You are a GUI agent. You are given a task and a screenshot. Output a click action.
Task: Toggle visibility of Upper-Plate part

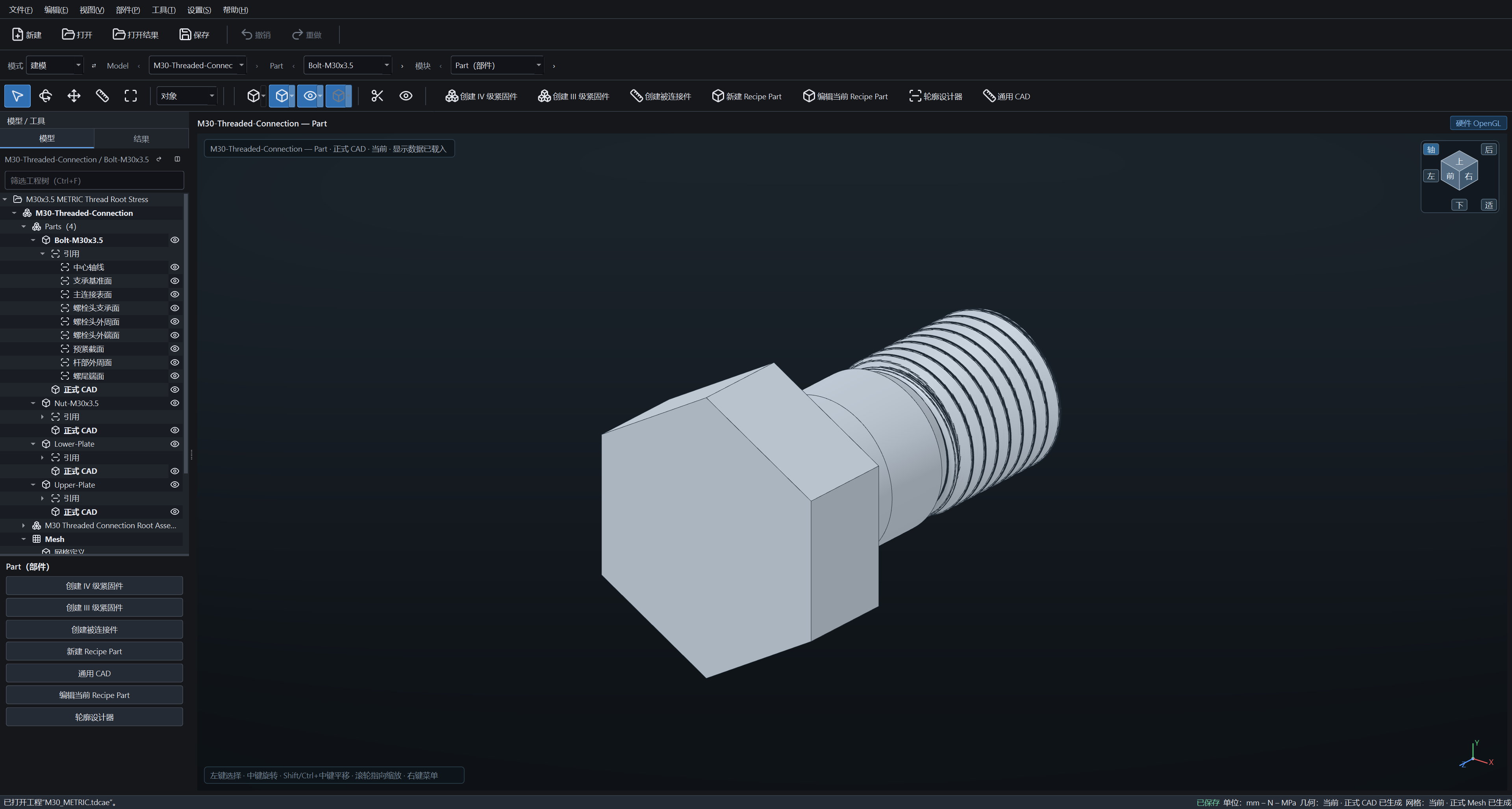coord(174,485)
